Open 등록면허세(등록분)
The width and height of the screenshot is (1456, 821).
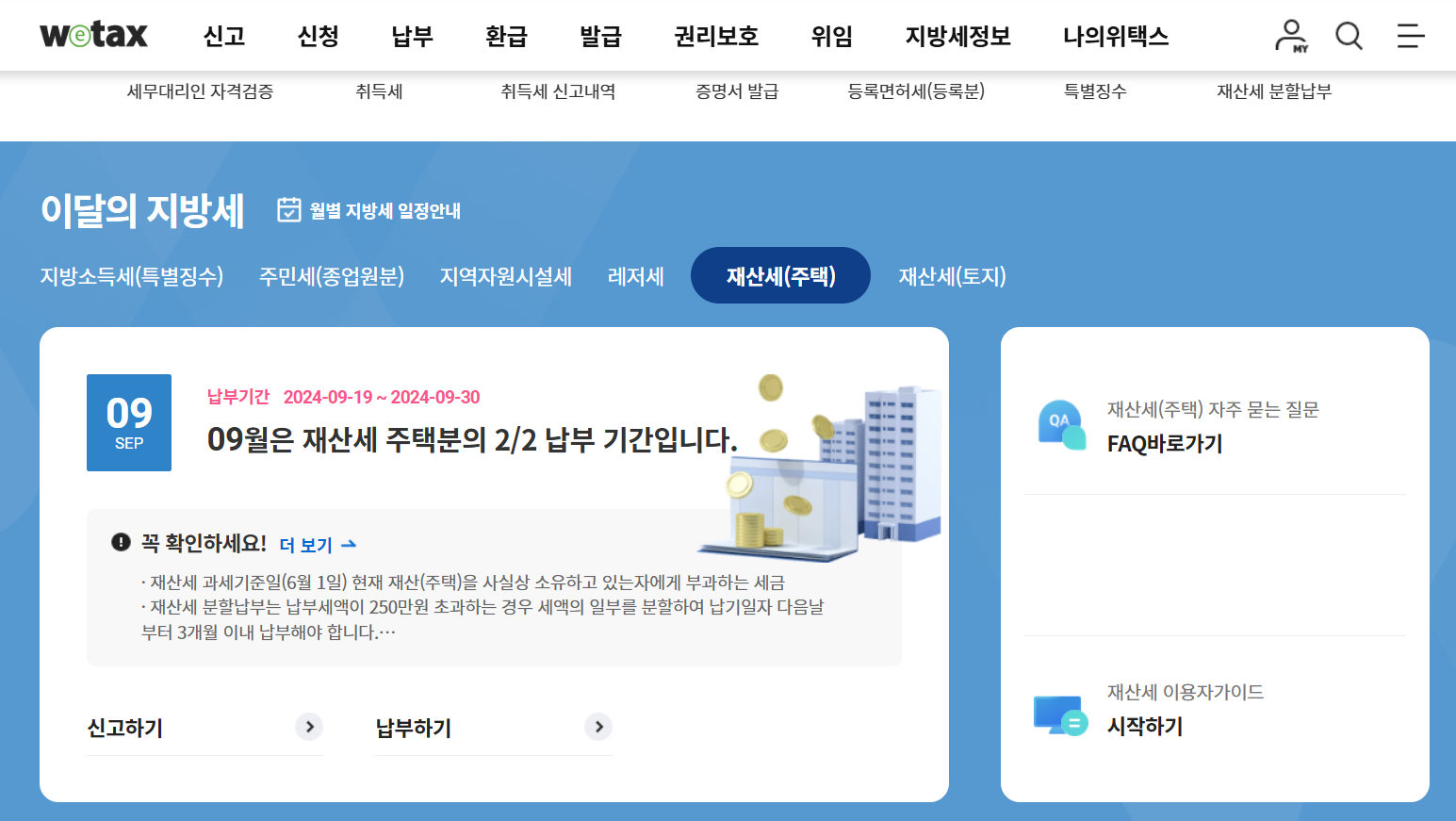coord(916,91)
